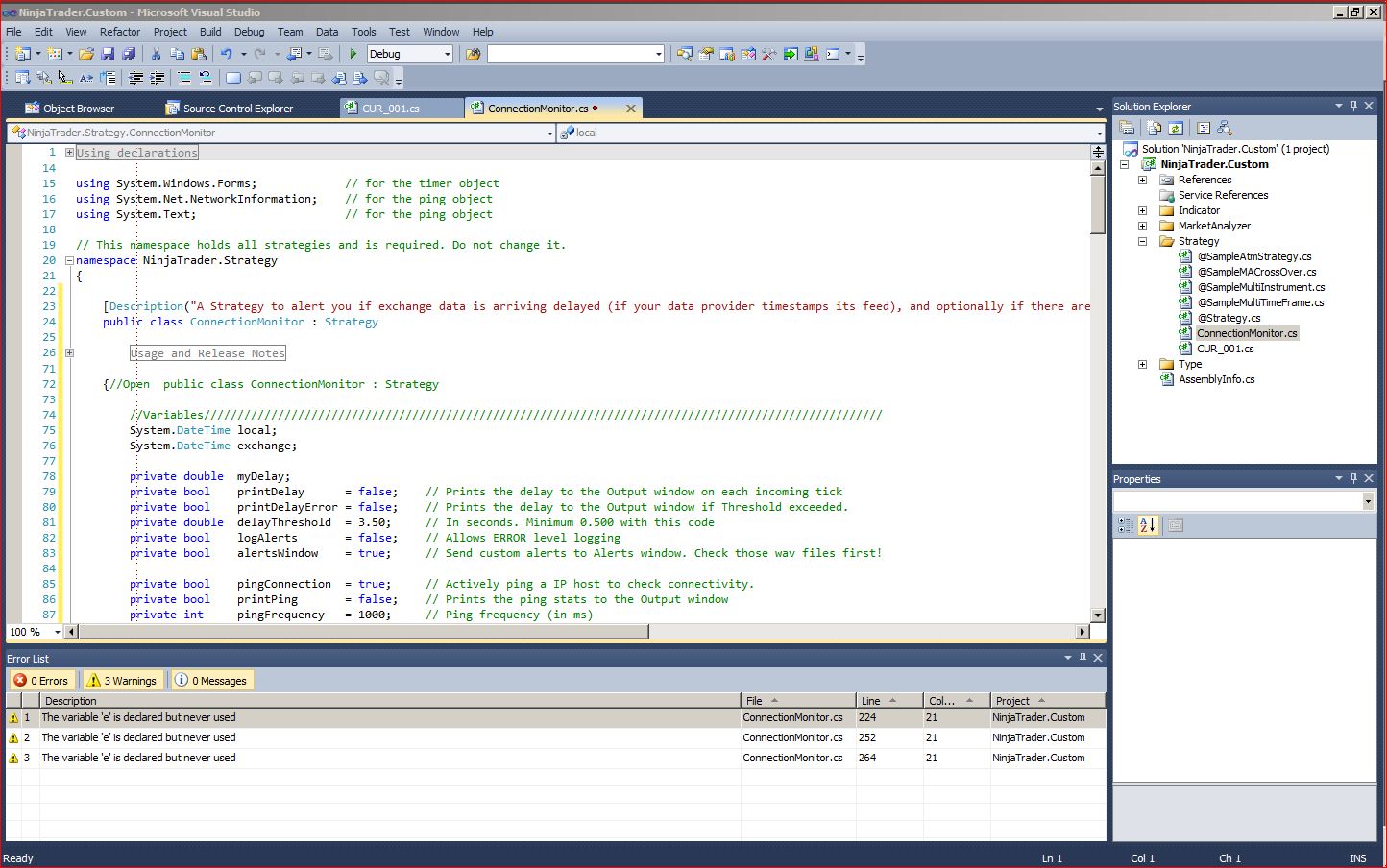Click the Open File folder icon

coord(86,54)
